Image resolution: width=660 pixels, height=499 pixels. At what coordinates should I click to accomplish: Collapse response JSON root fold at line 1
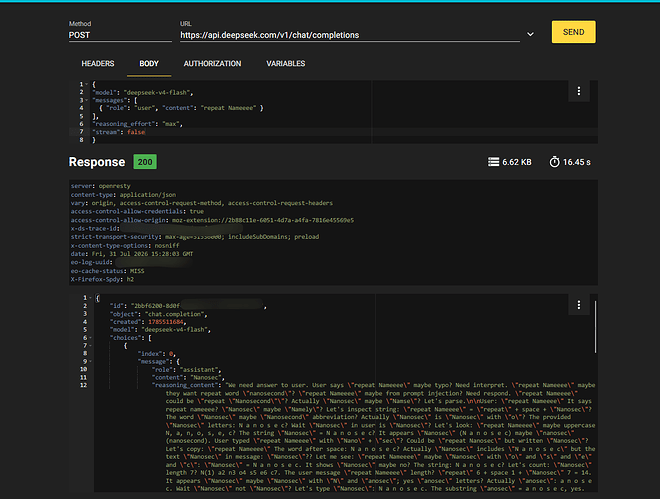(x=90, y=298)
